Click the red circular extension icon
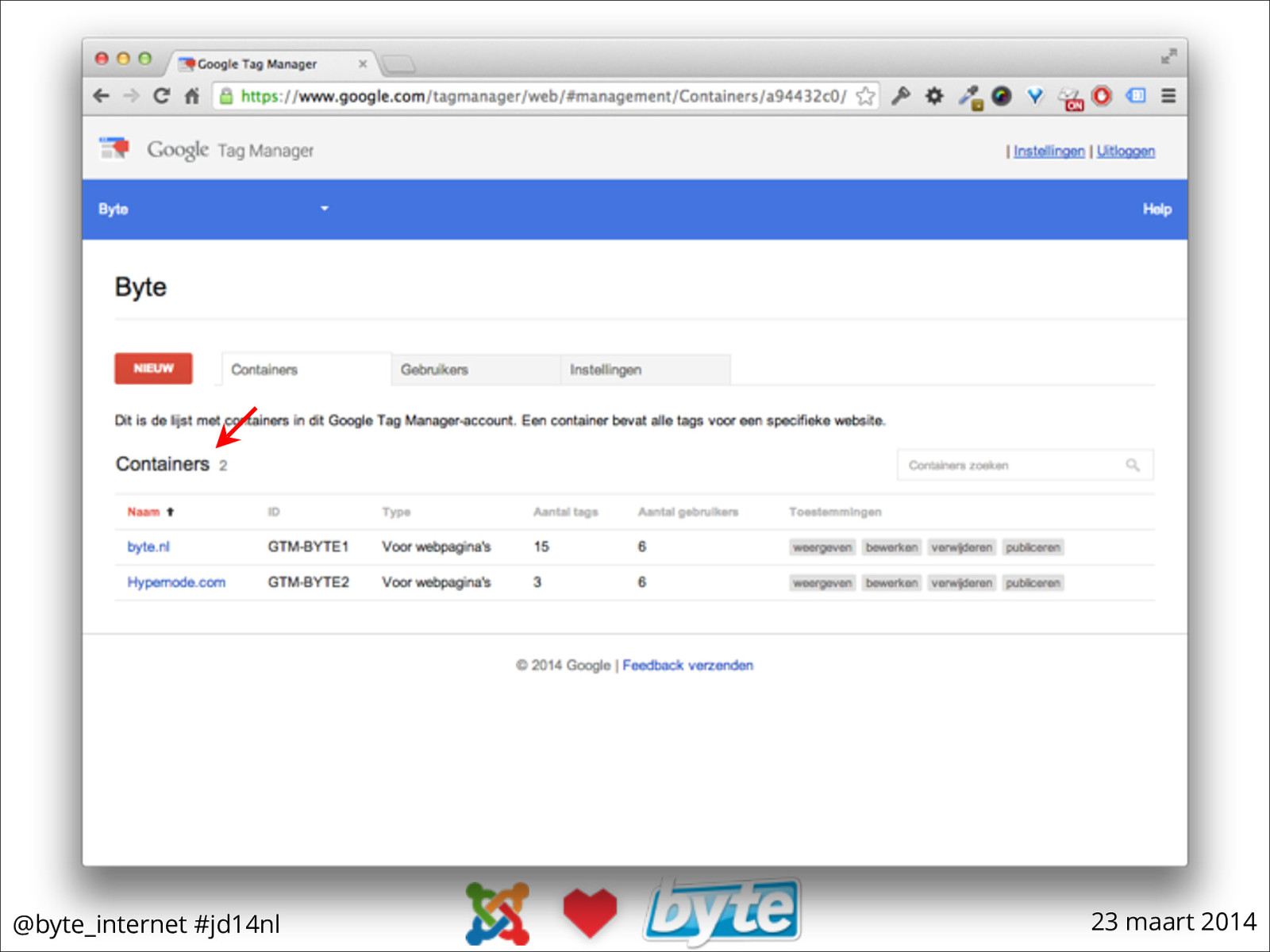 click(x=1102, y=96)
